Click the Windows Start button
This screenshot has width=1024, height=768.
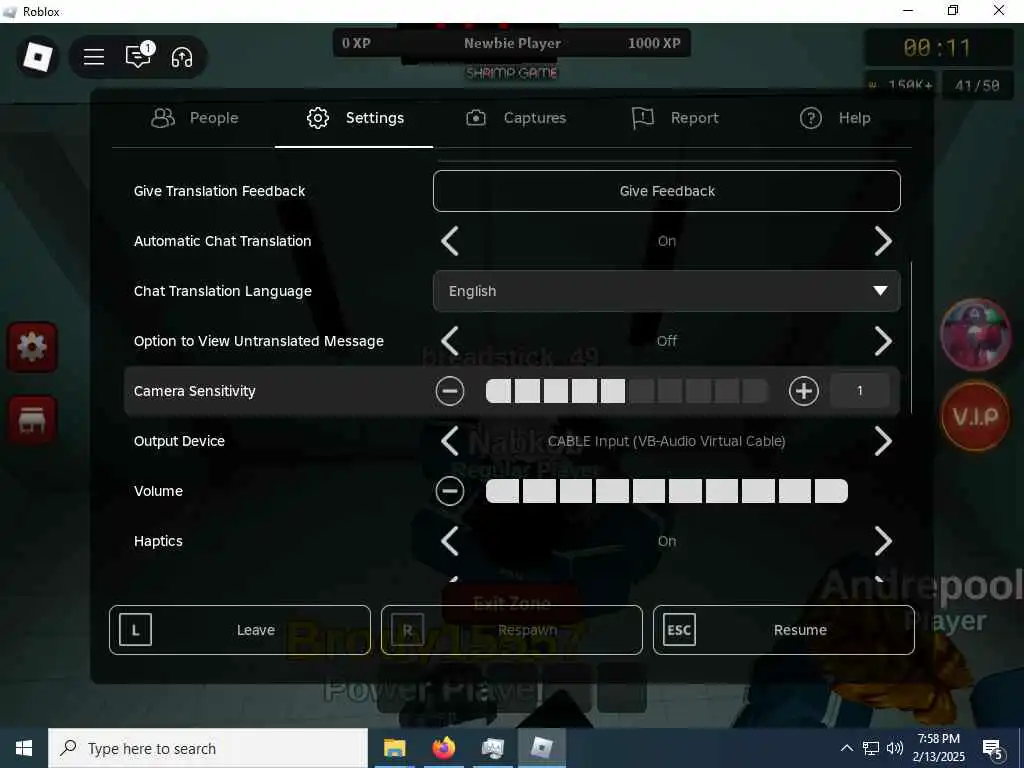(24, 748)
